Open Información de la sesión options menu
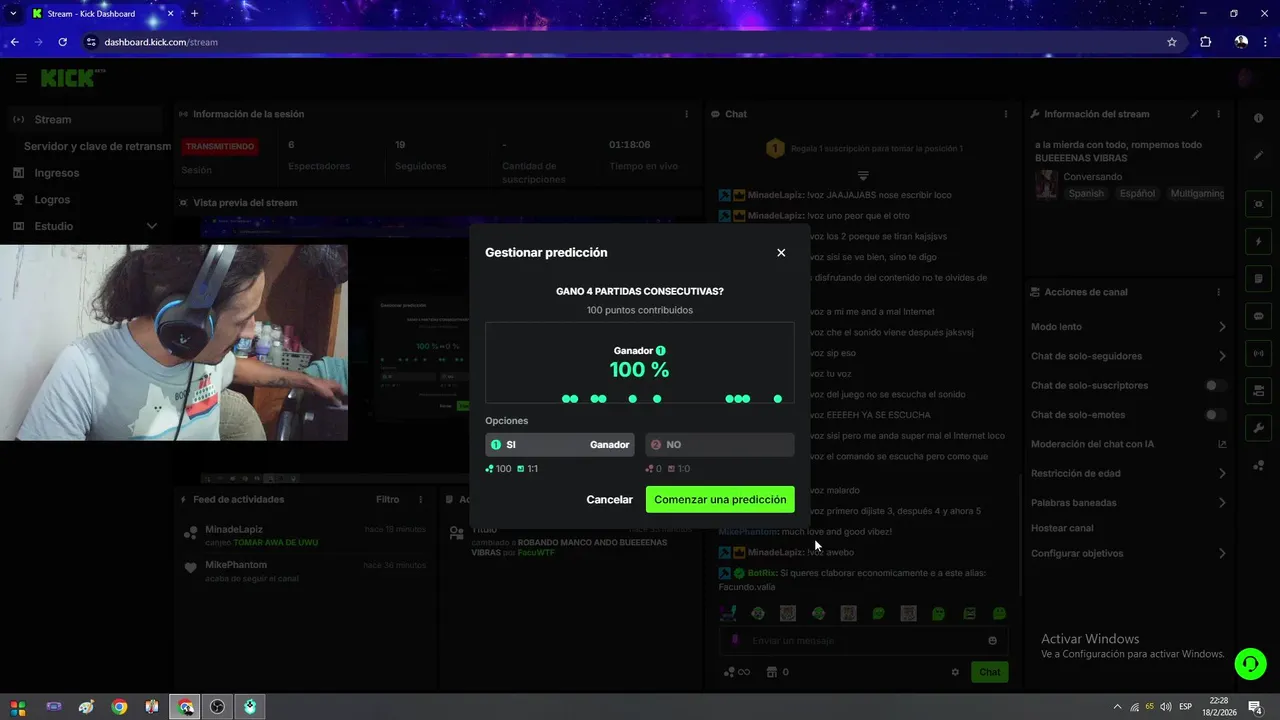The image size is (1280, 720). click(686, 114)
